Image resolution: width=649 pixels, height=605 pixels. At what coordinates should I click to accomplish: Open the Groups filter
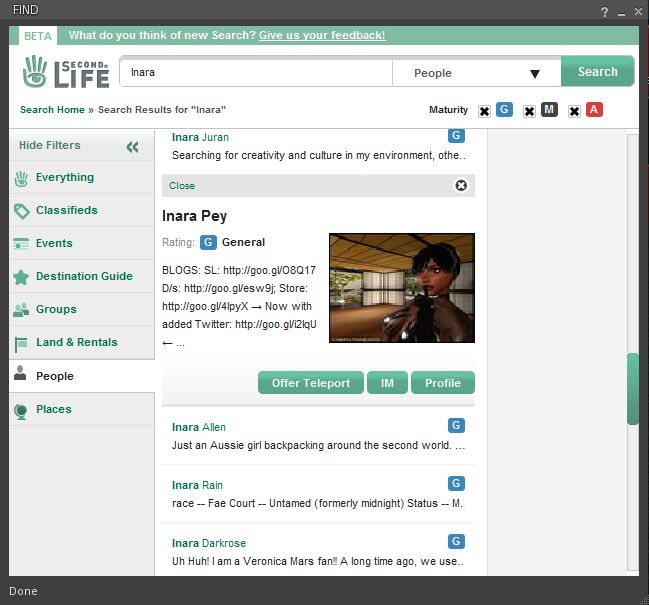click(x=56, y=310)
